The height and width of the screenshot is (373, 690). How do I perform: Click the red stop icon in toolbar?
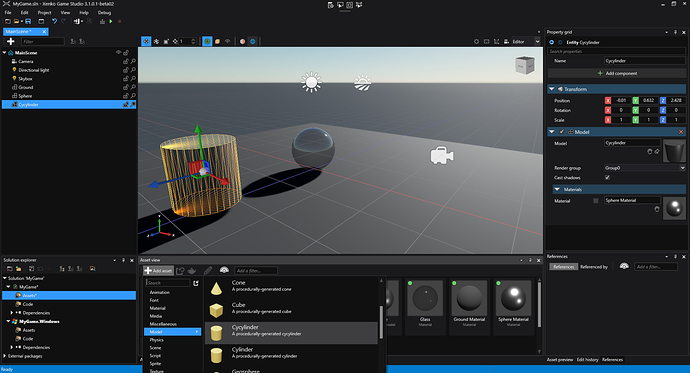pos(119,21)
